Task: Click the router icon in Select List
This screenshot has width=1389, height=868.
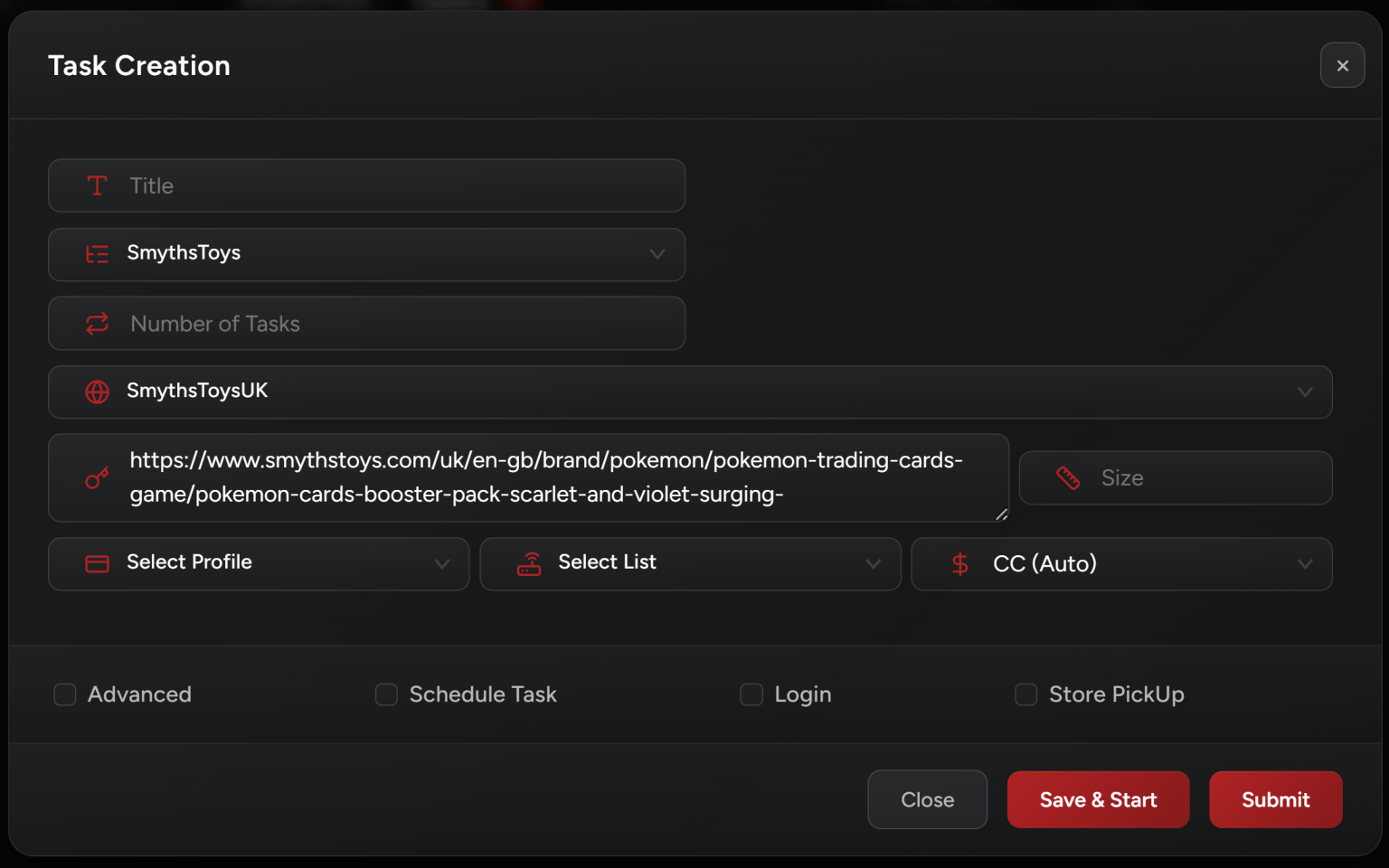Action: 529,563
